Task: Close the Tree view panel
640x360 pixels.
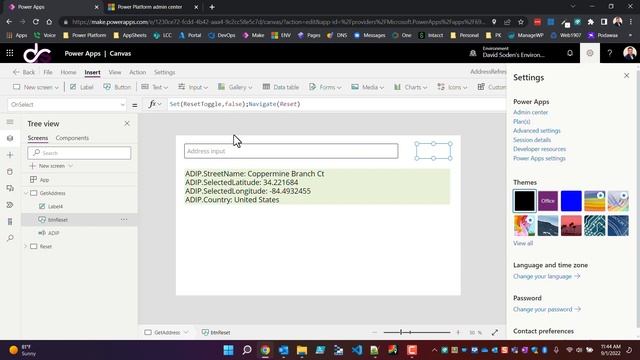Action: coord(127,123)
